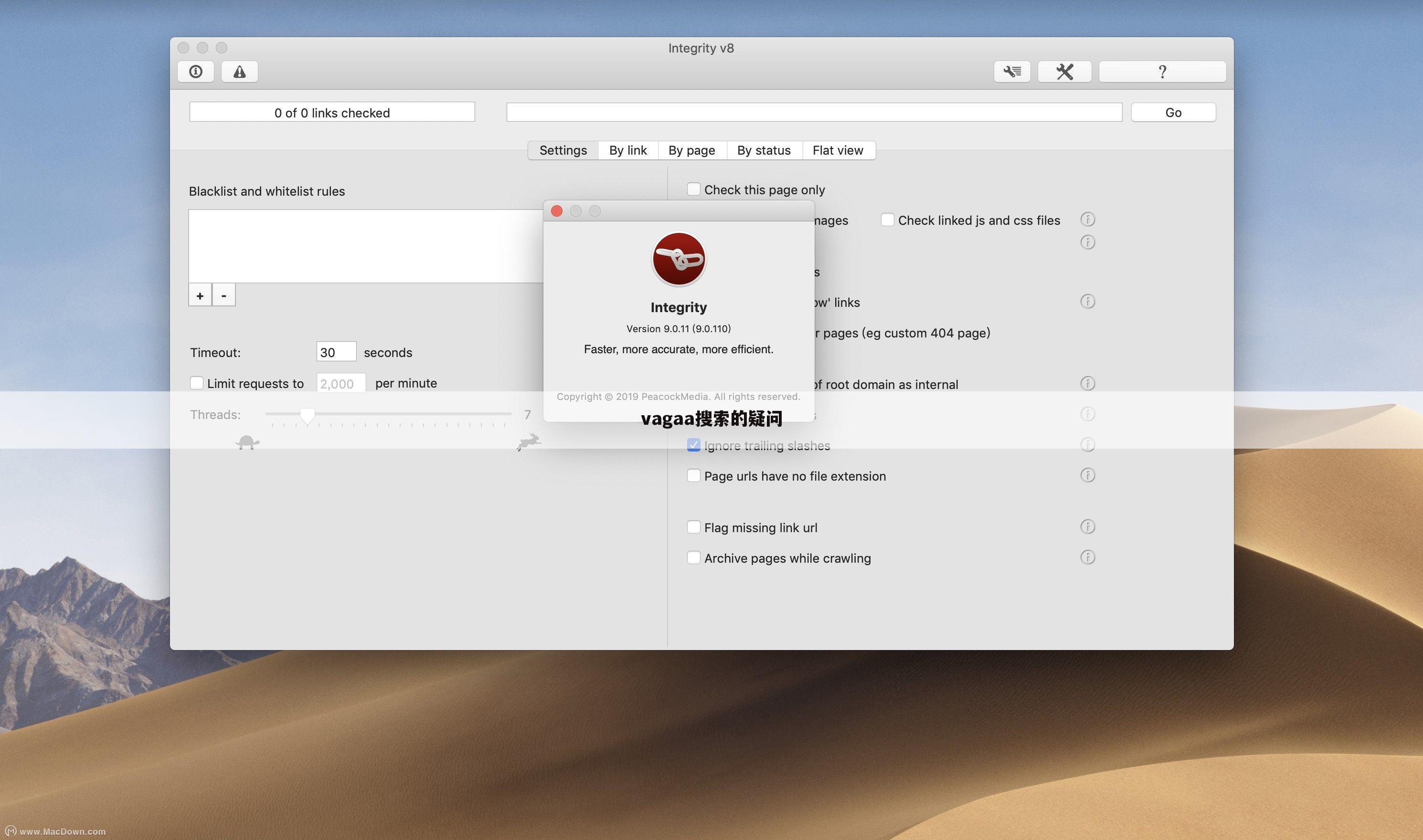
Task: Switch to the Settings tab
Action: pos(563,150)
